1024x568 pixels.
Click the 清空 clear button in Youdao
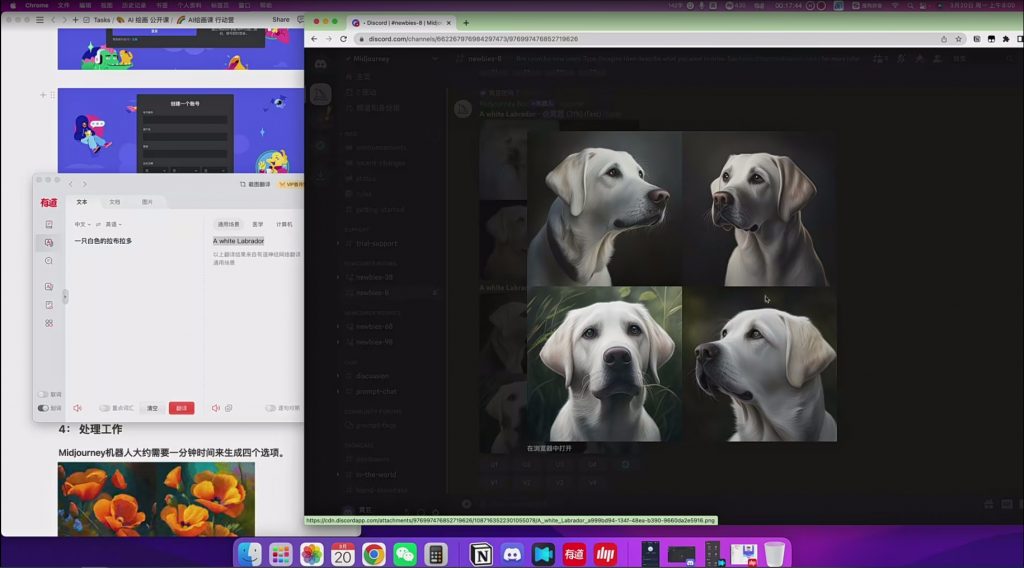click(x=152, y=408)
